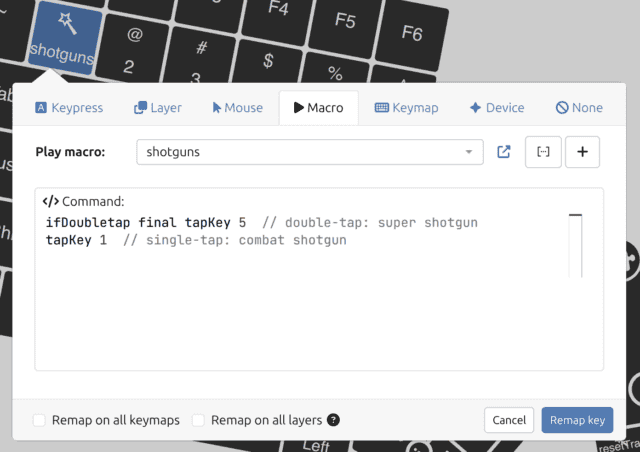The image size is (640, 452).
Task: Click the Remap key button
Action: pos(577,420)
